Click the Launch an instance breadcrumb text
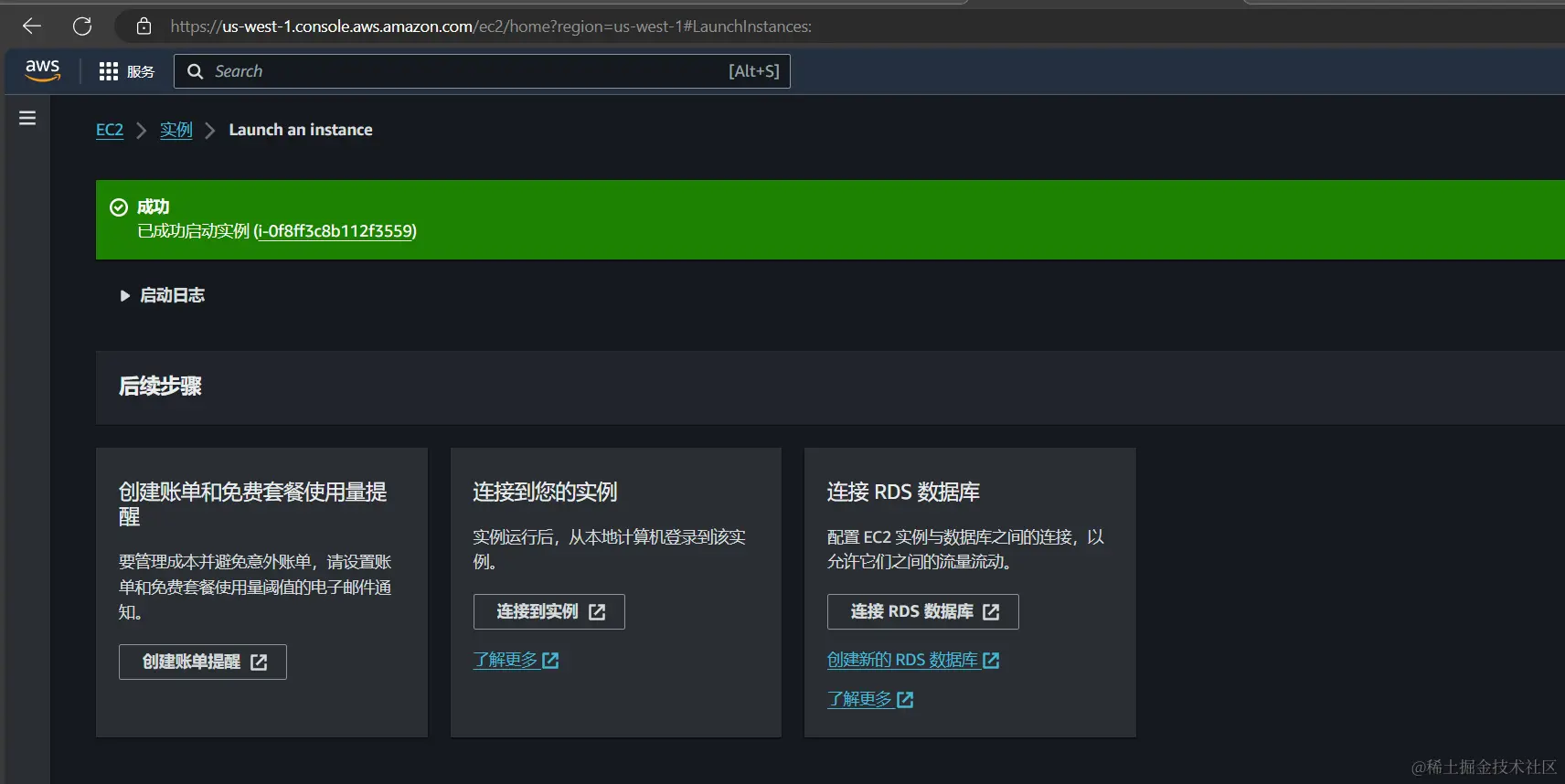1565x784 pixels. pyautogui.click(x=301, y=130)
